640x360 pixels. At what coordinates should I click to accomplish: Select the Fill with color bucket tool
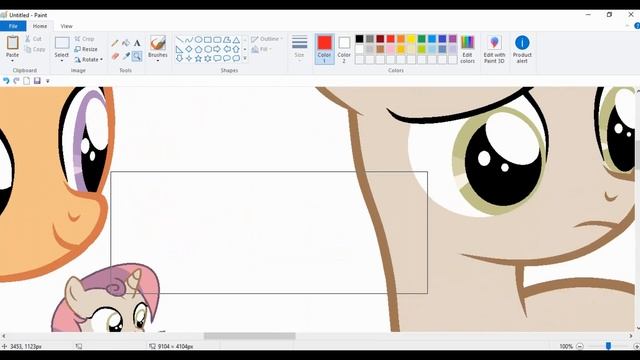(126, 43)
